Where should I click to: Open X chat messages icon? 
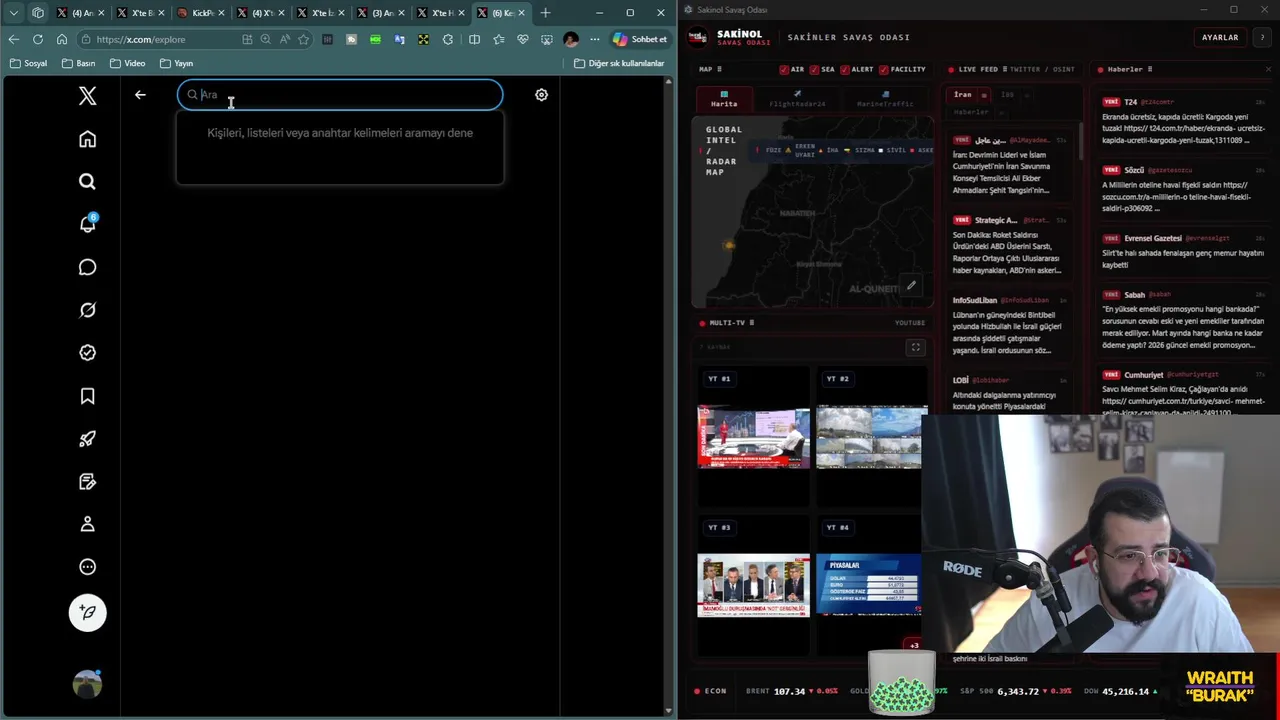point(87,267)
